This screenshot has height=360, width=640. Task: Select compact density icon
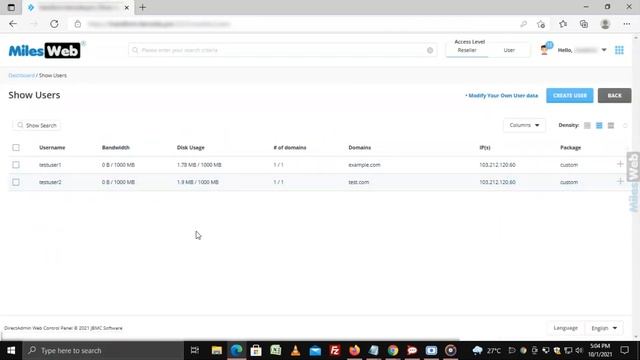587,125
